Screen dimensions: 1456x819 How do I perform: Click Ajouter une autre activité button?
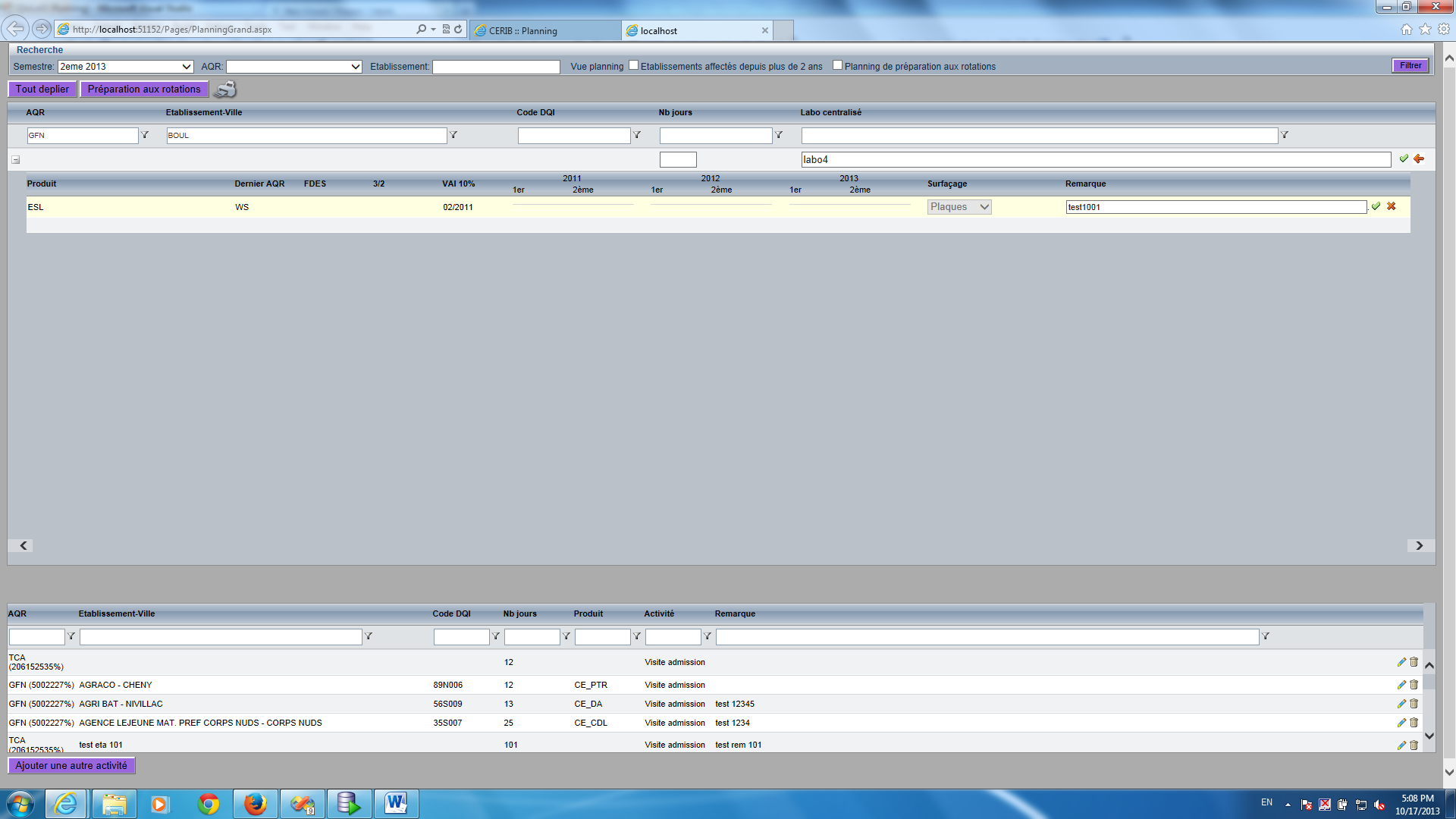[x=71, y=766]
